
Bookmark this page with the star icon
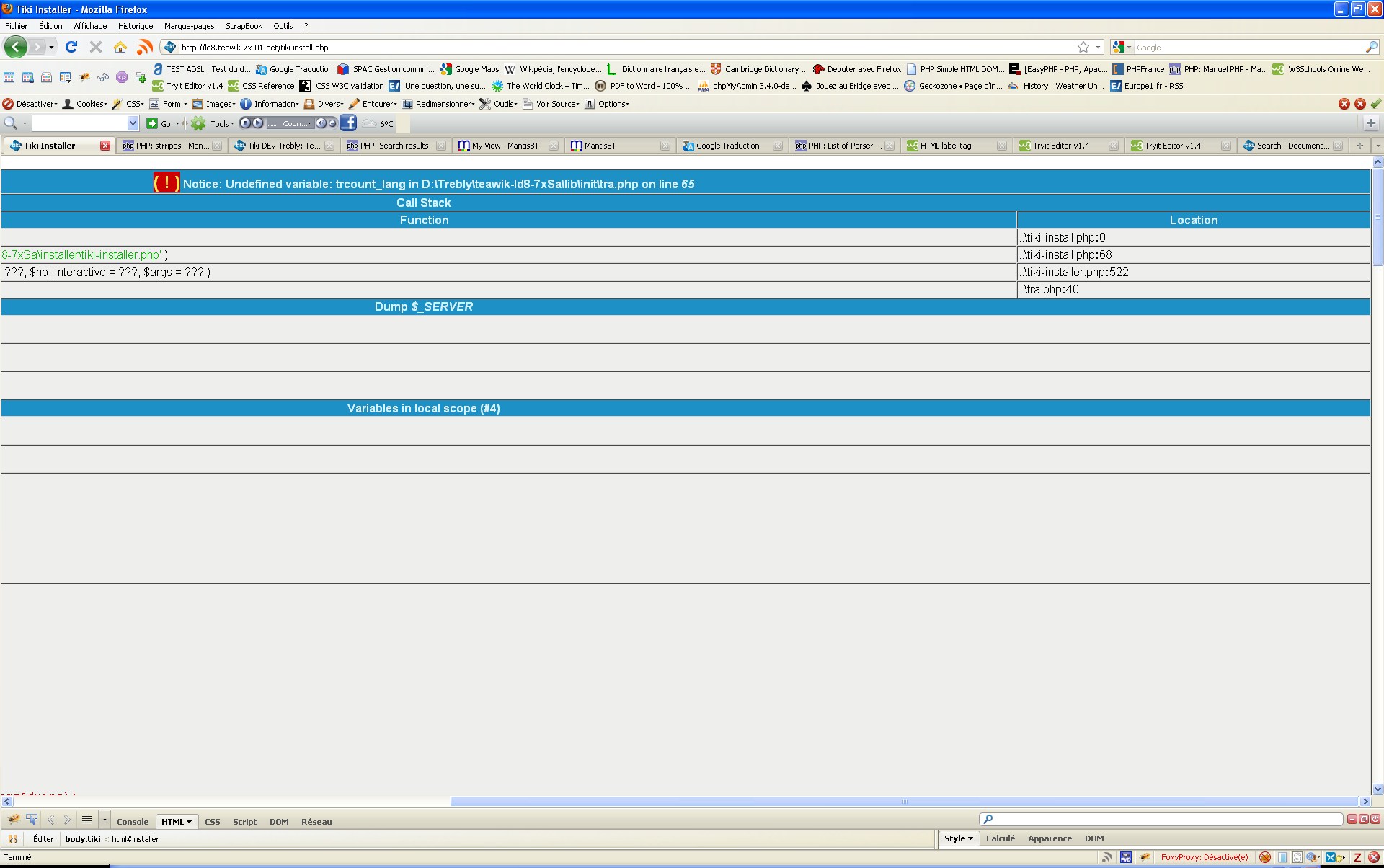tap(1083, 47)
